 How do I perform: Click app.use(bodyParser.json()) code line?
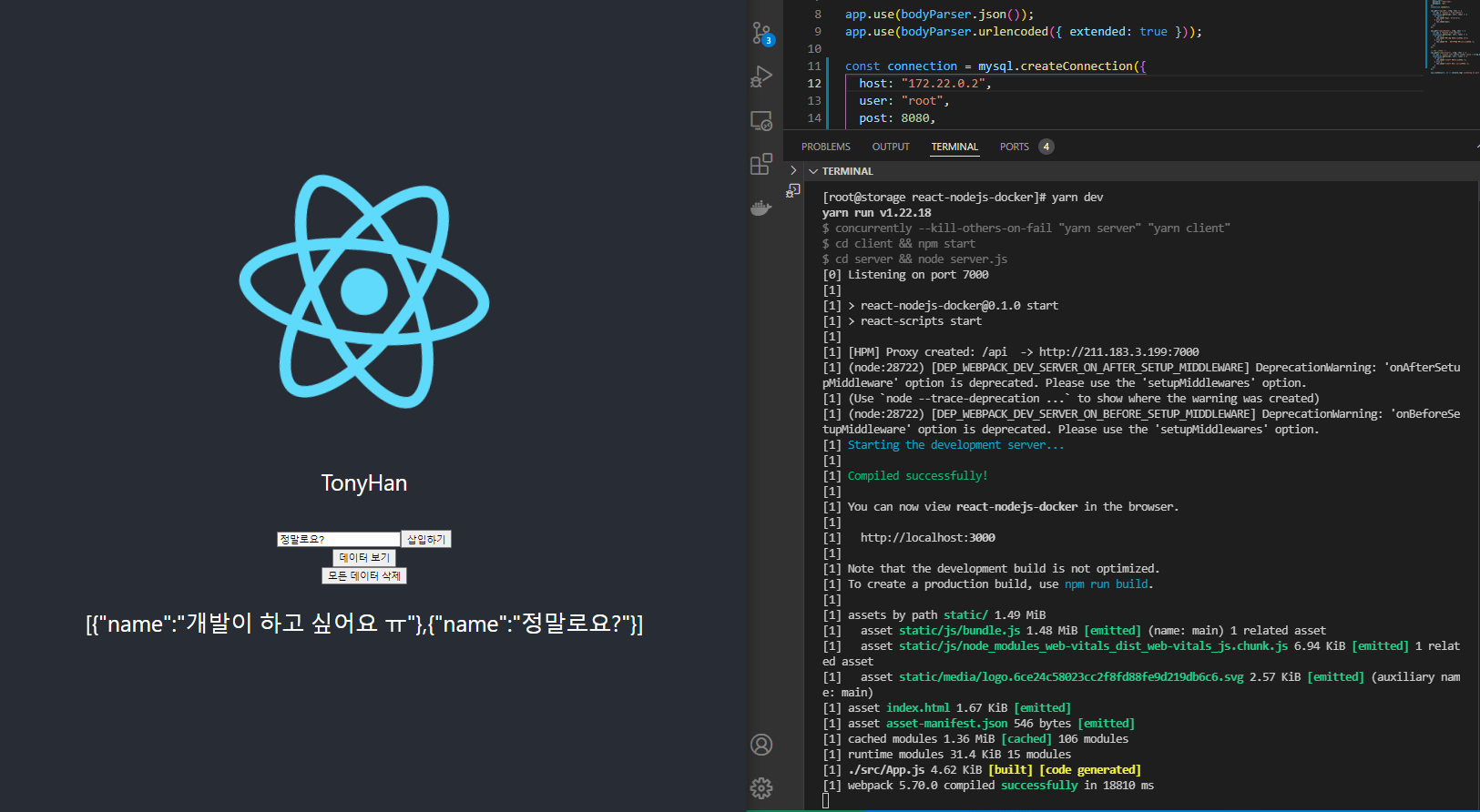[x=939, y=14]
